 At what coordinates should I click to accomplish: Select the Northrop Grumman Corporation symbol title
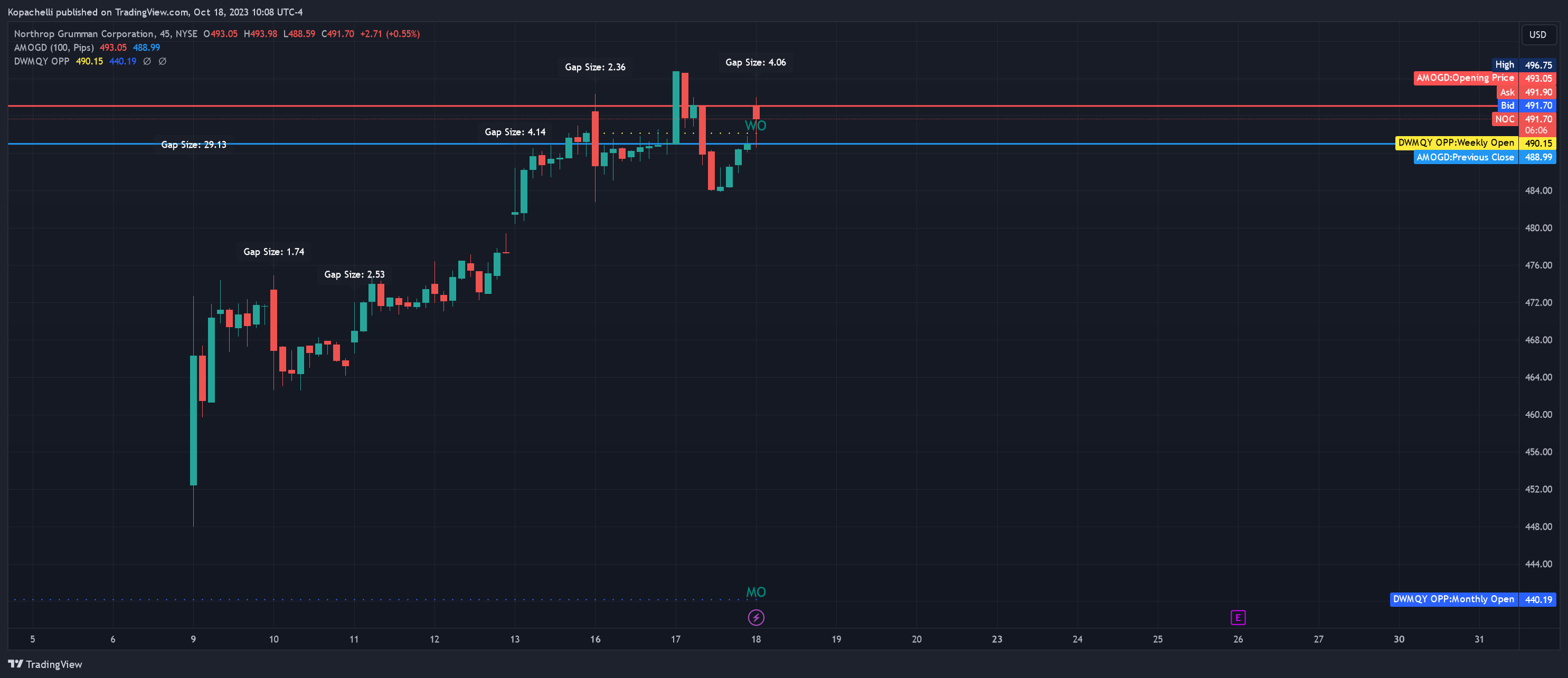pyautogui.click(x=84, y=34)
